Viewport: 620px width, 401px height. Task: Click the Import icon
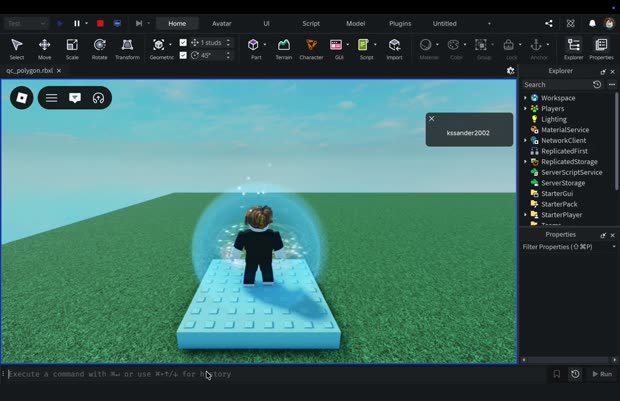click(394, 45)
